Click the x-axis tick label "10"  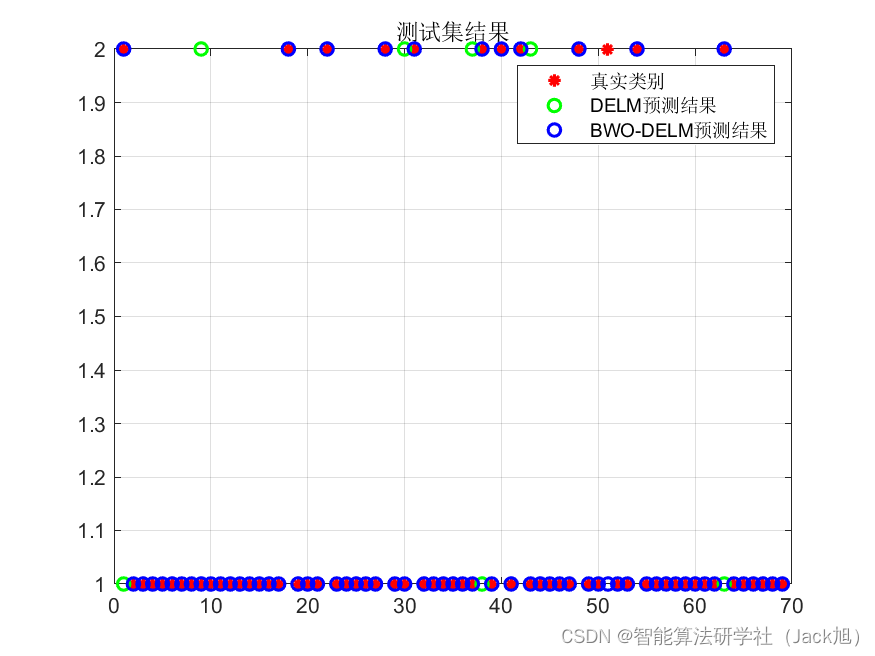click(210, 606)
